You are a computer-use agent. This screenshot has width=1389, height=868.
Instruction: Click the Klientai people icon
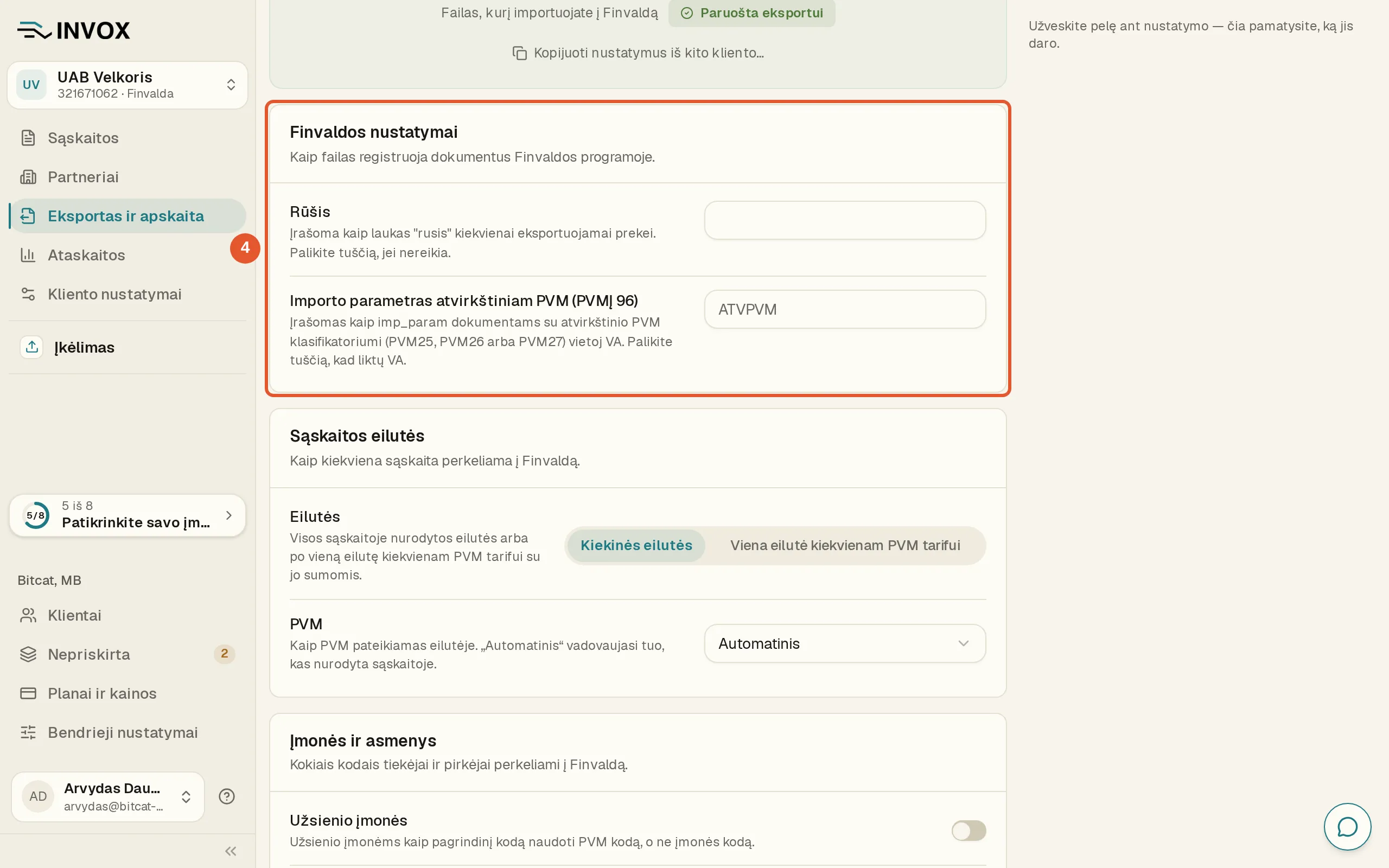point(28,615)
